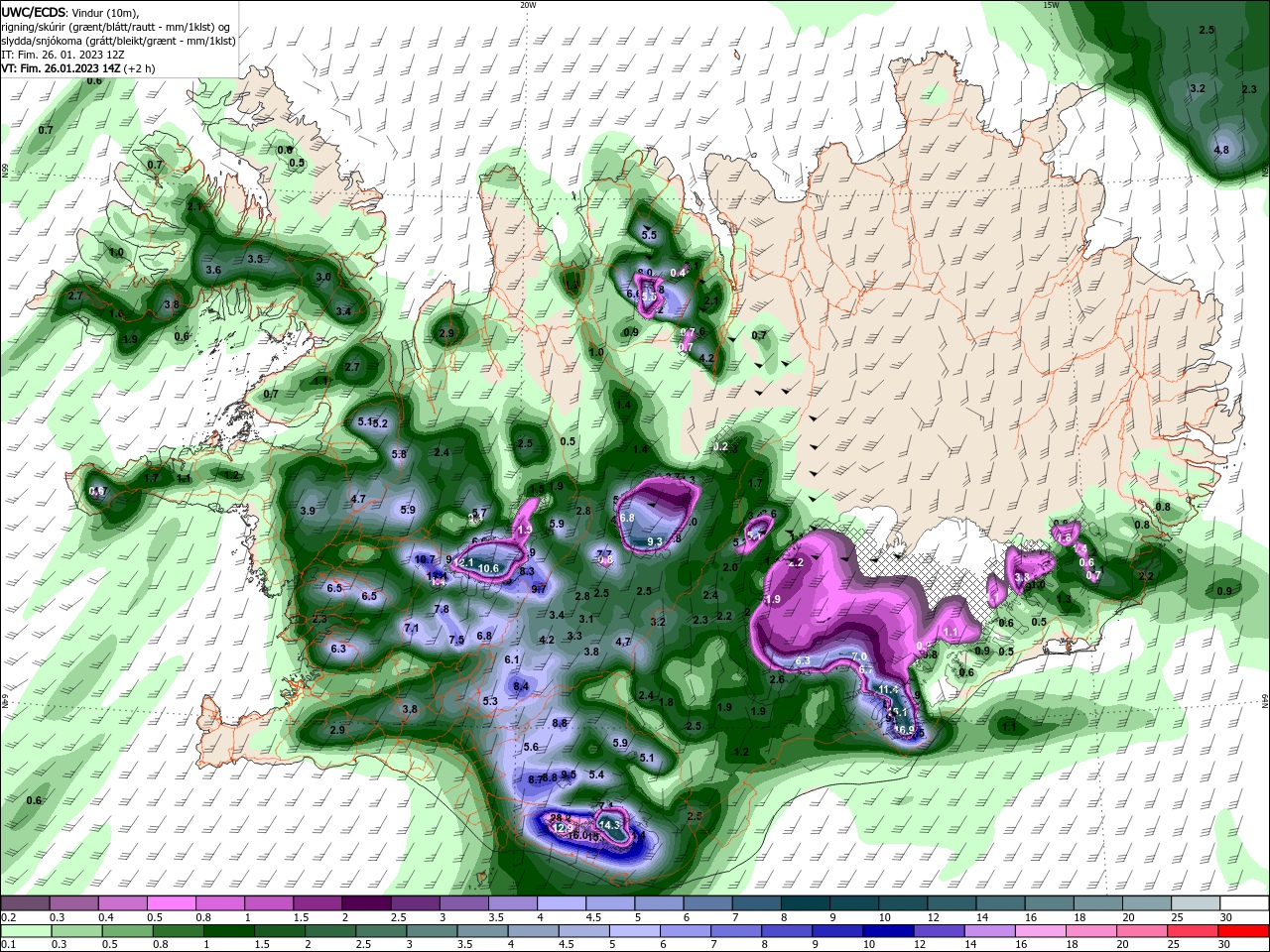Click the 7.5 value on the map
1270x952 pixels.
(456, 641)
